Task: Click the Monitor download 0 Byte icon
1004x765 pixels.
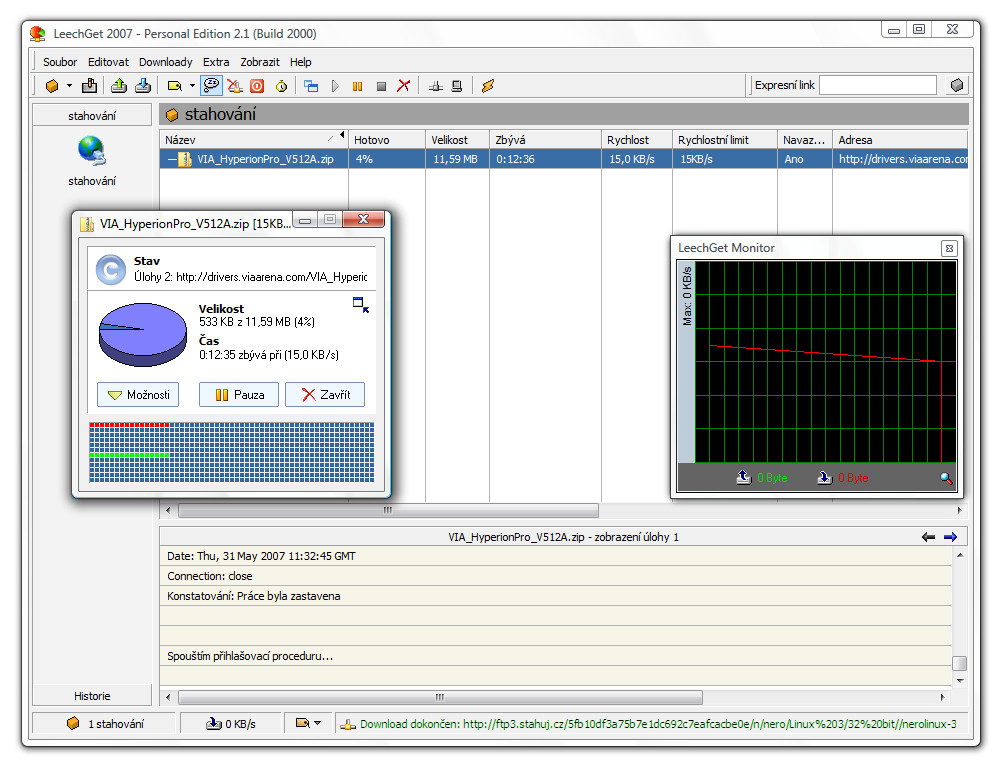Action: tap(825, 477)
